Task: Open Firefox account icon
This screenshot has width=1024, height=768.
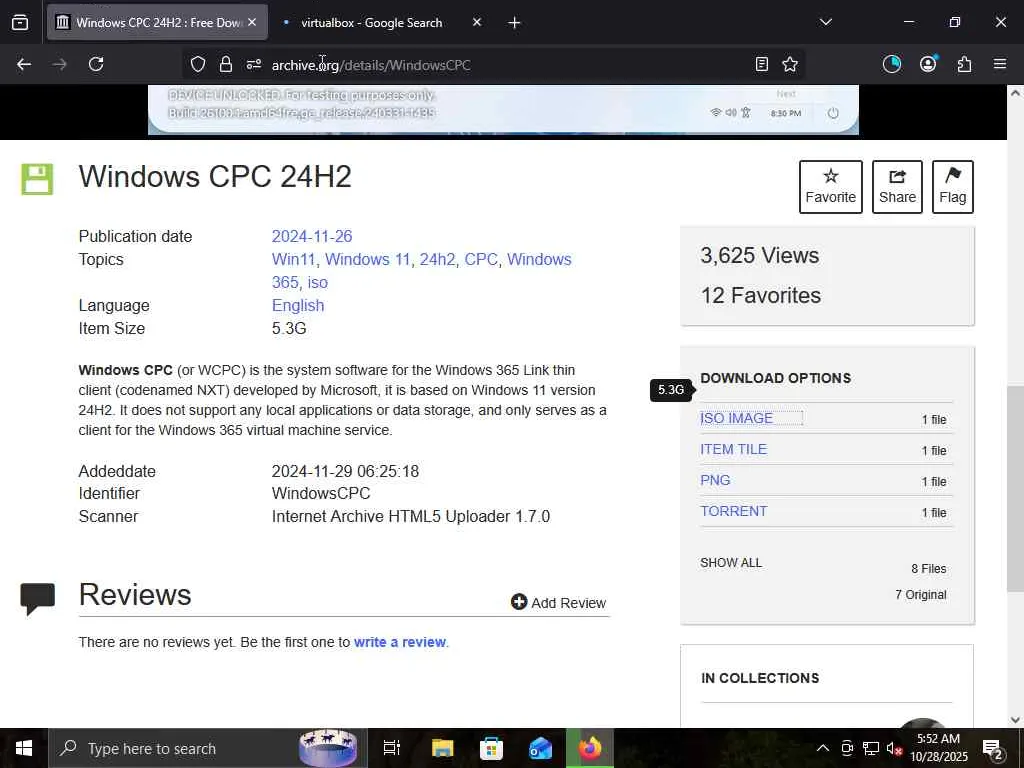Action: pyautogui.click(x=928, y=64)
